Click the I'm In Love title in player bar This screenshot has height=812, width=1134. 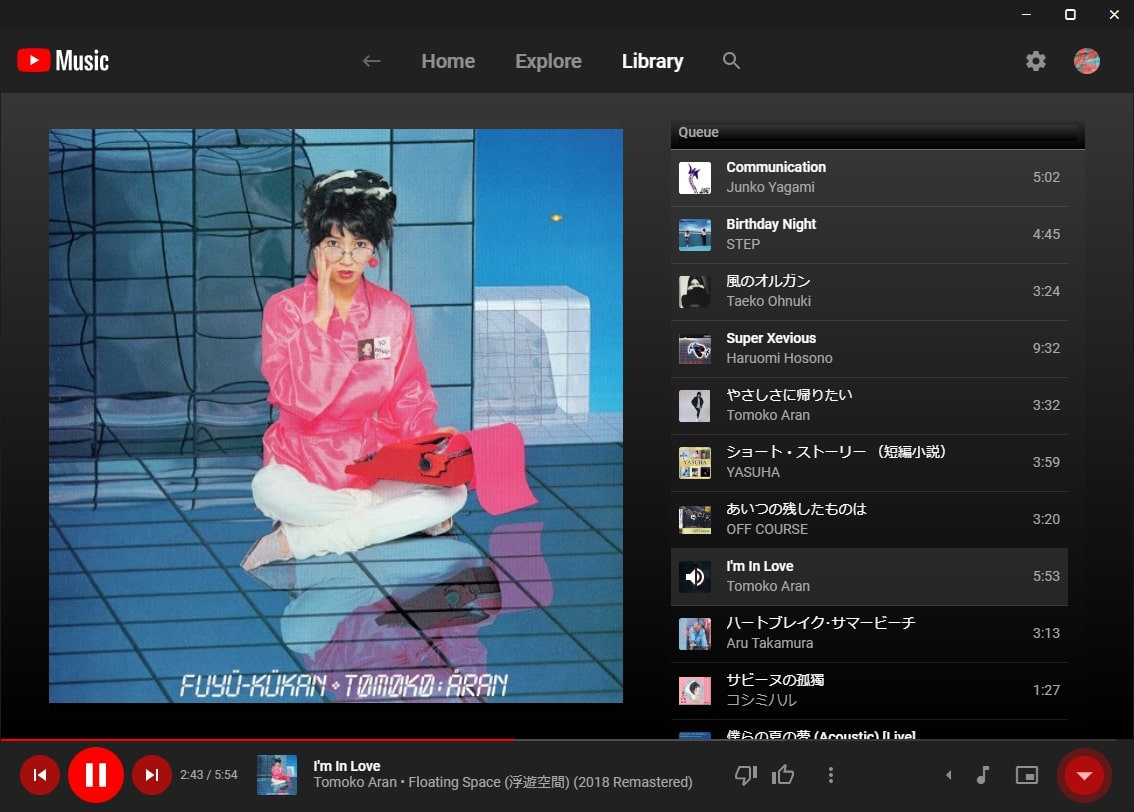[346, 766]
